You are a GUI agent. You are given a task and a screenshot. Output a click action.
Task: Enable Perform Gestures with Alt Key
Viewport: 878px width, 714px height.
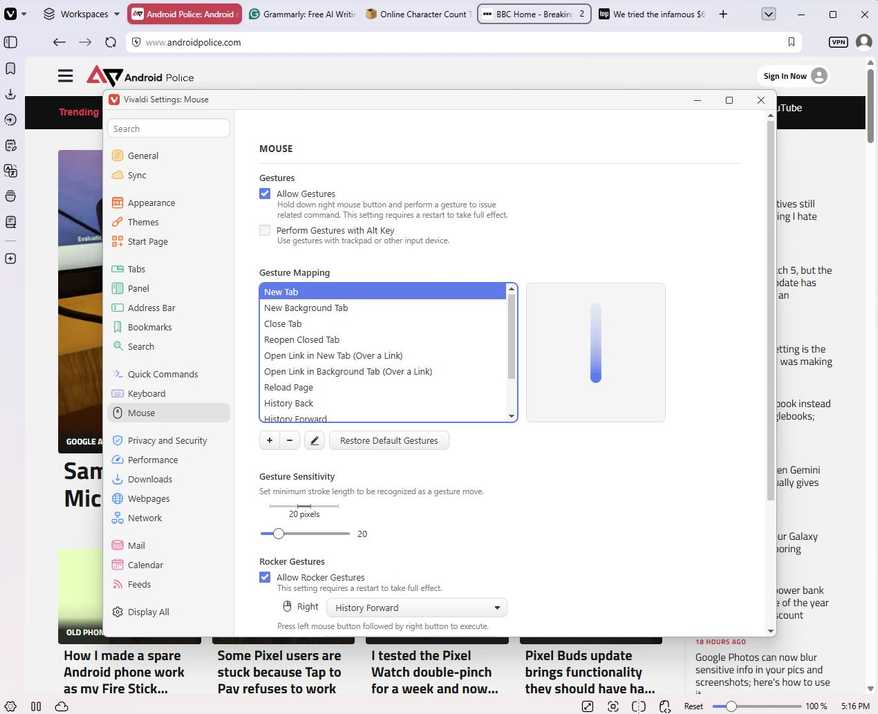click(x=265, y=230)
